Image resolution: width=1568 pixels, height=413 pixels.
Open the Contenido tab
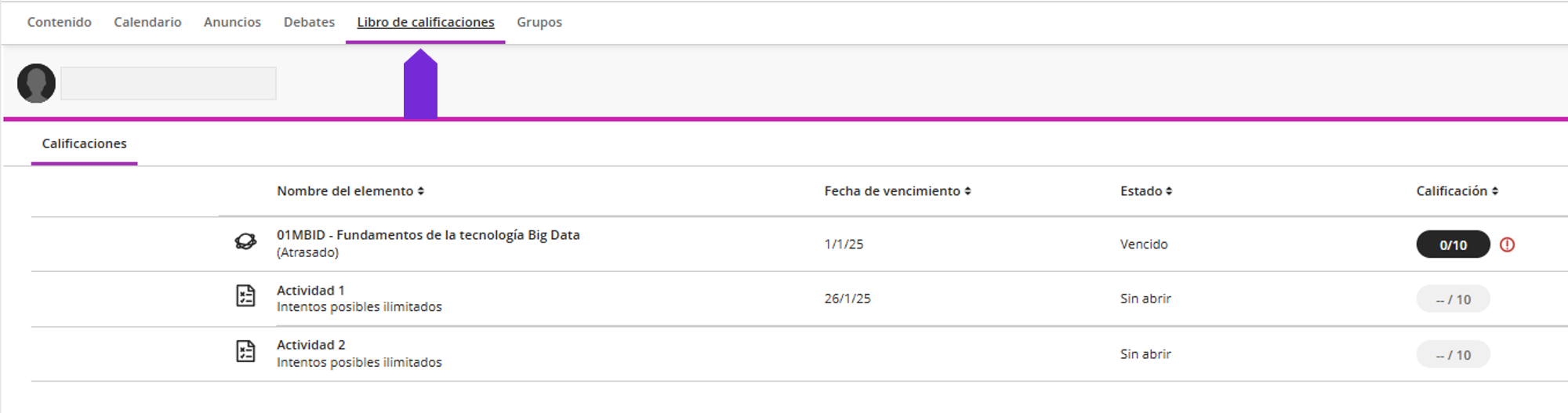60,22
